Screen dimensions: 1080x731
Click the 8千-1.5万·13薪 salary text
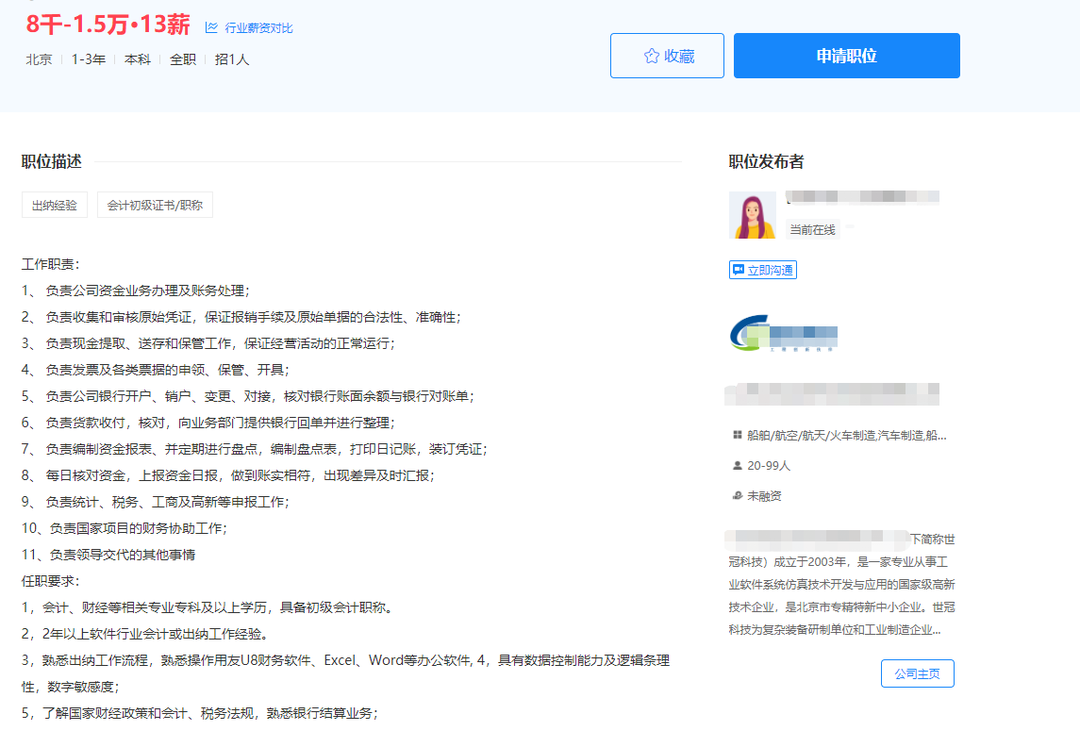(107, 24)
